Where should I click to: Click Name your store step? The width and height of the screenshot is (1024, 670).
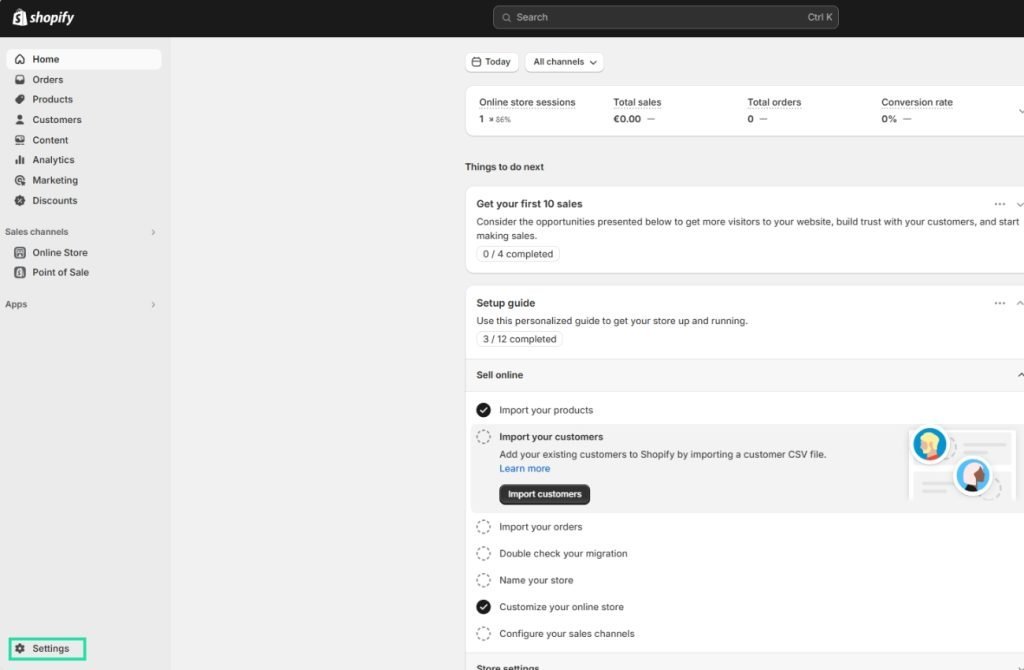pos(536,580)
